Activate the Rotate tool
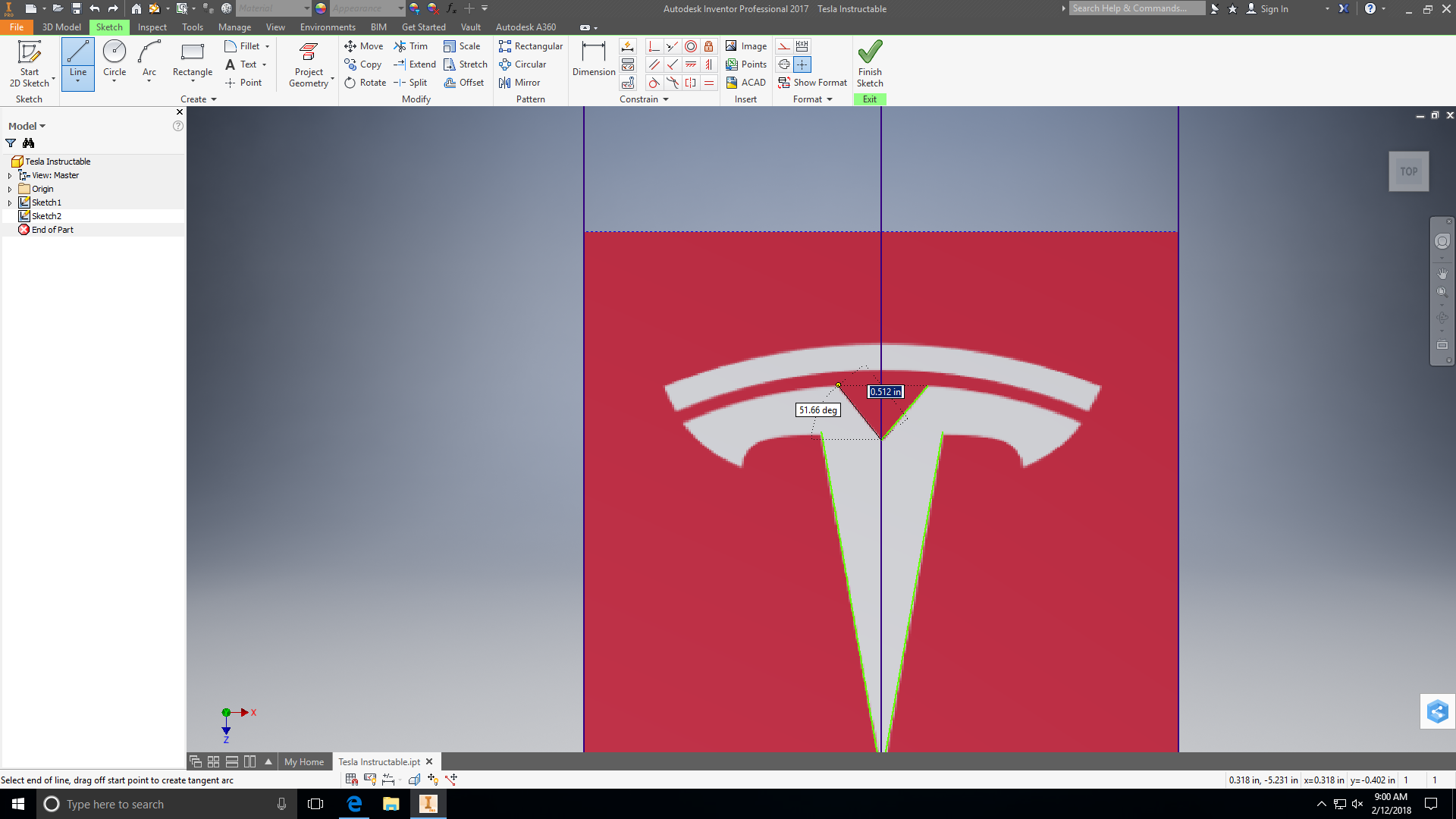 coord(365,83)
